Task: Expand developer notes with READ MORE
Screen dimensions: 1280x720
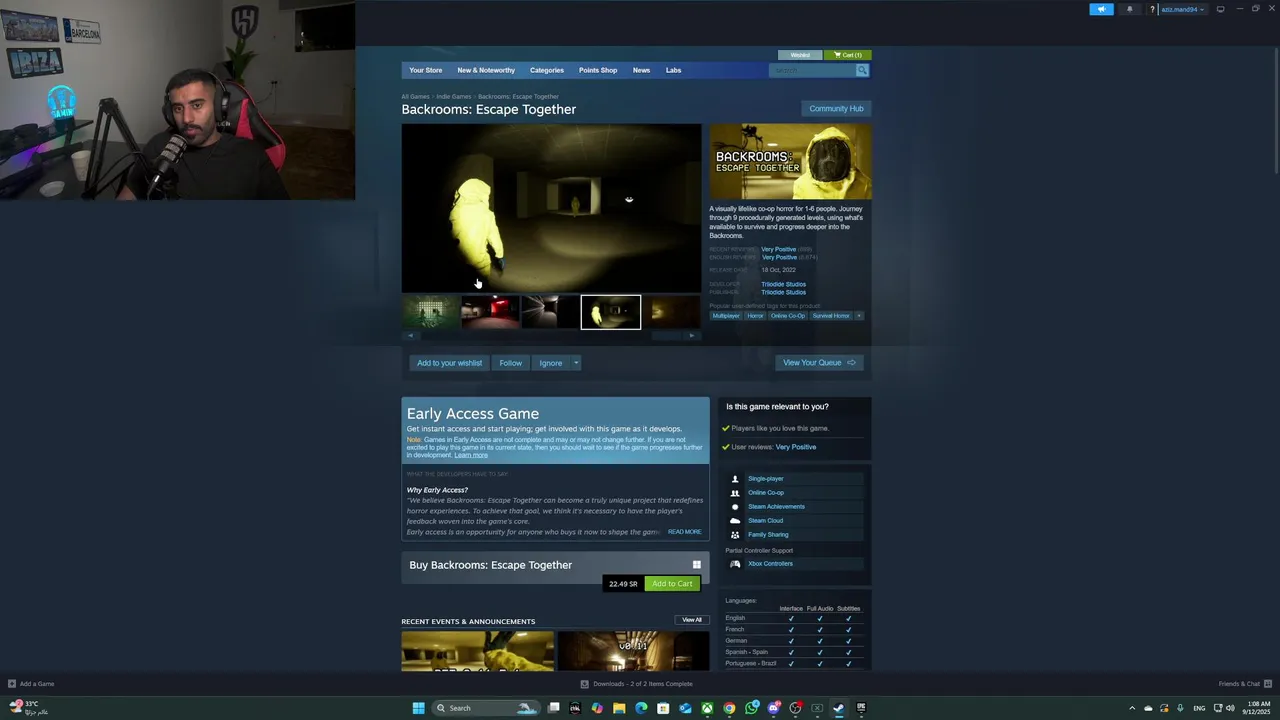Action: pos(684,532)
